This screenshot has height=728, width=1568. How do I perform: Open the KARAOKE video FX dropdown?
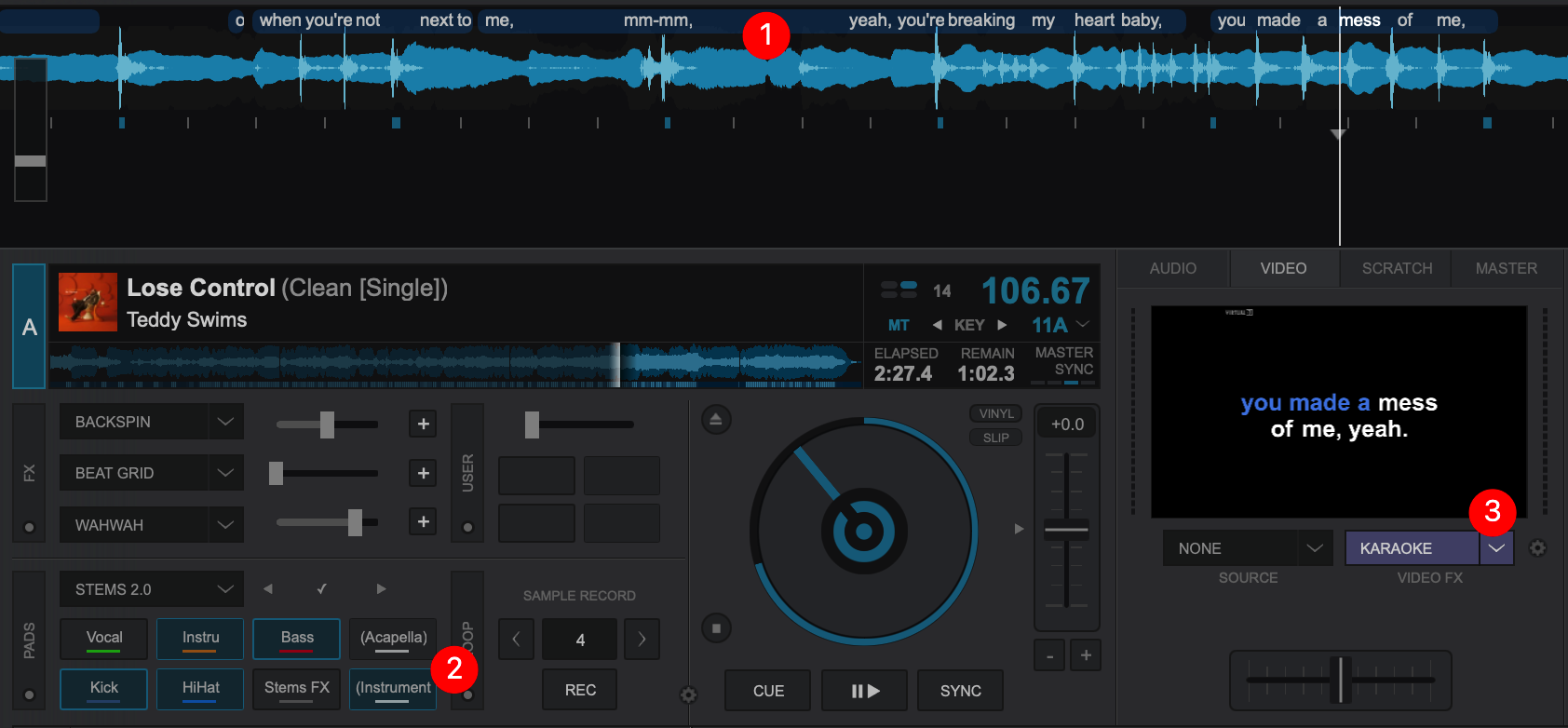1495,548
